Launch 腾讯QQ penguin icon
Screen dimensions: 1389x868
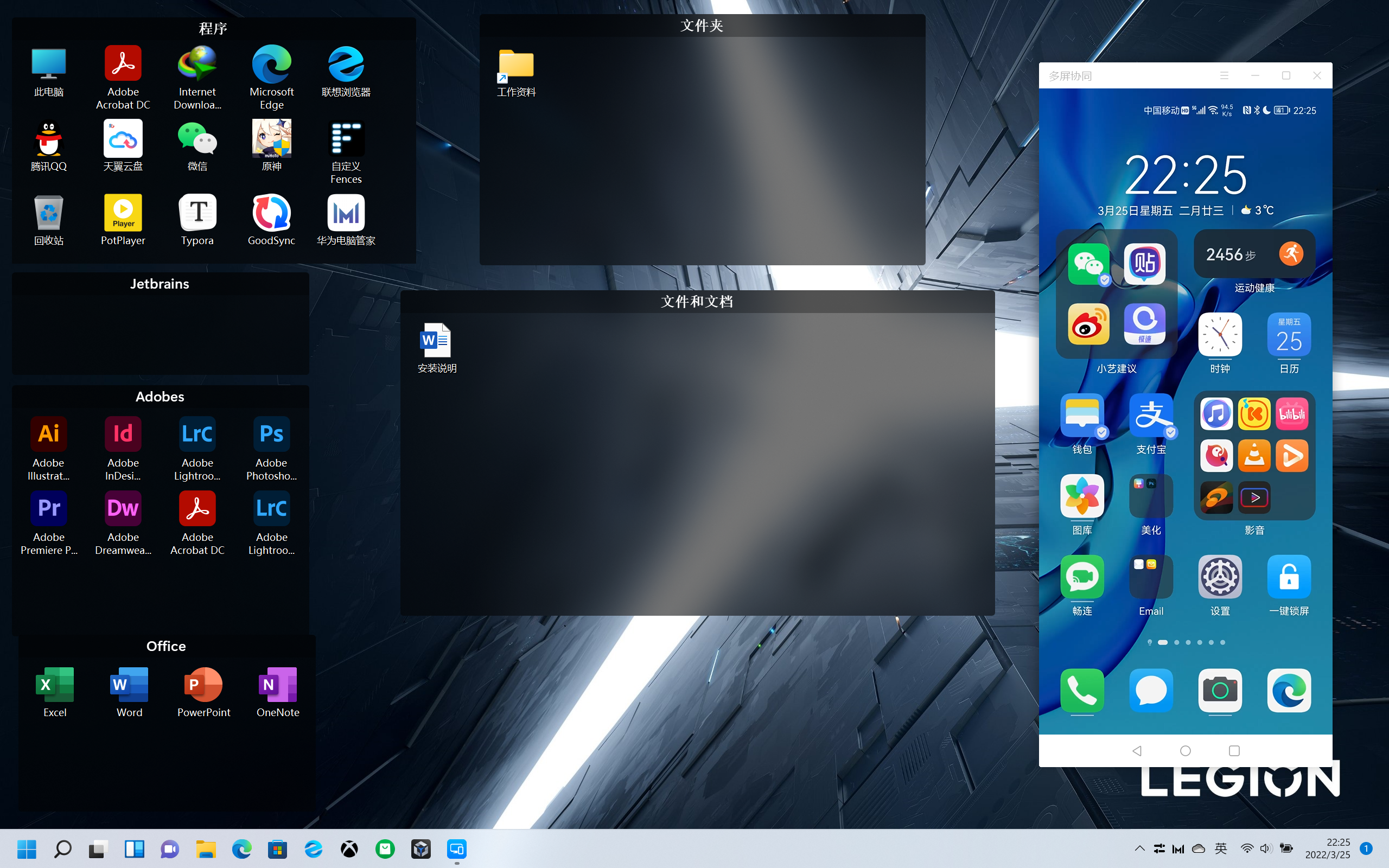49,145
